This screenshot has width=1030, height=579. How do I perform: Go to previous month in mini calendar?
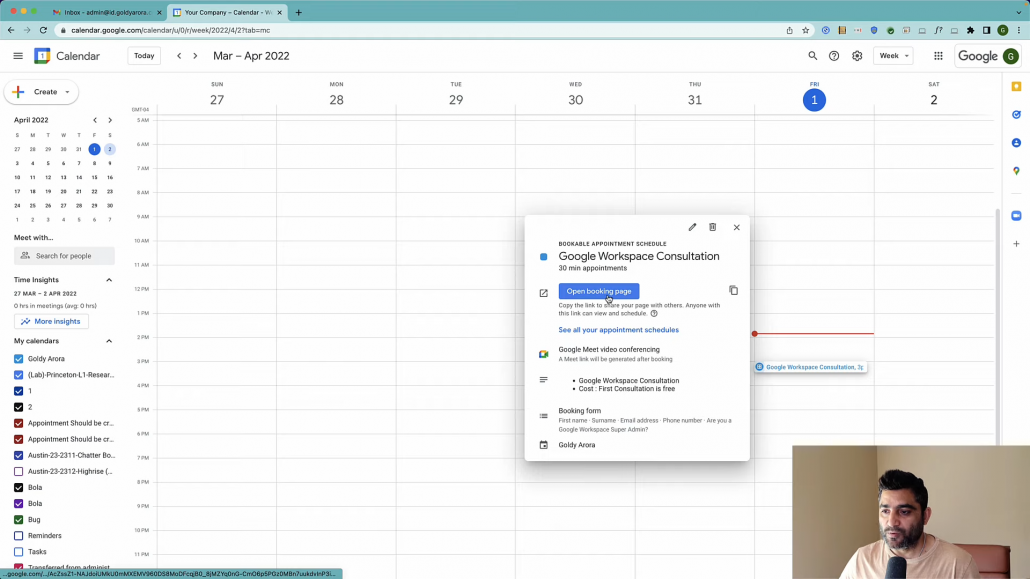coord(95,120)
